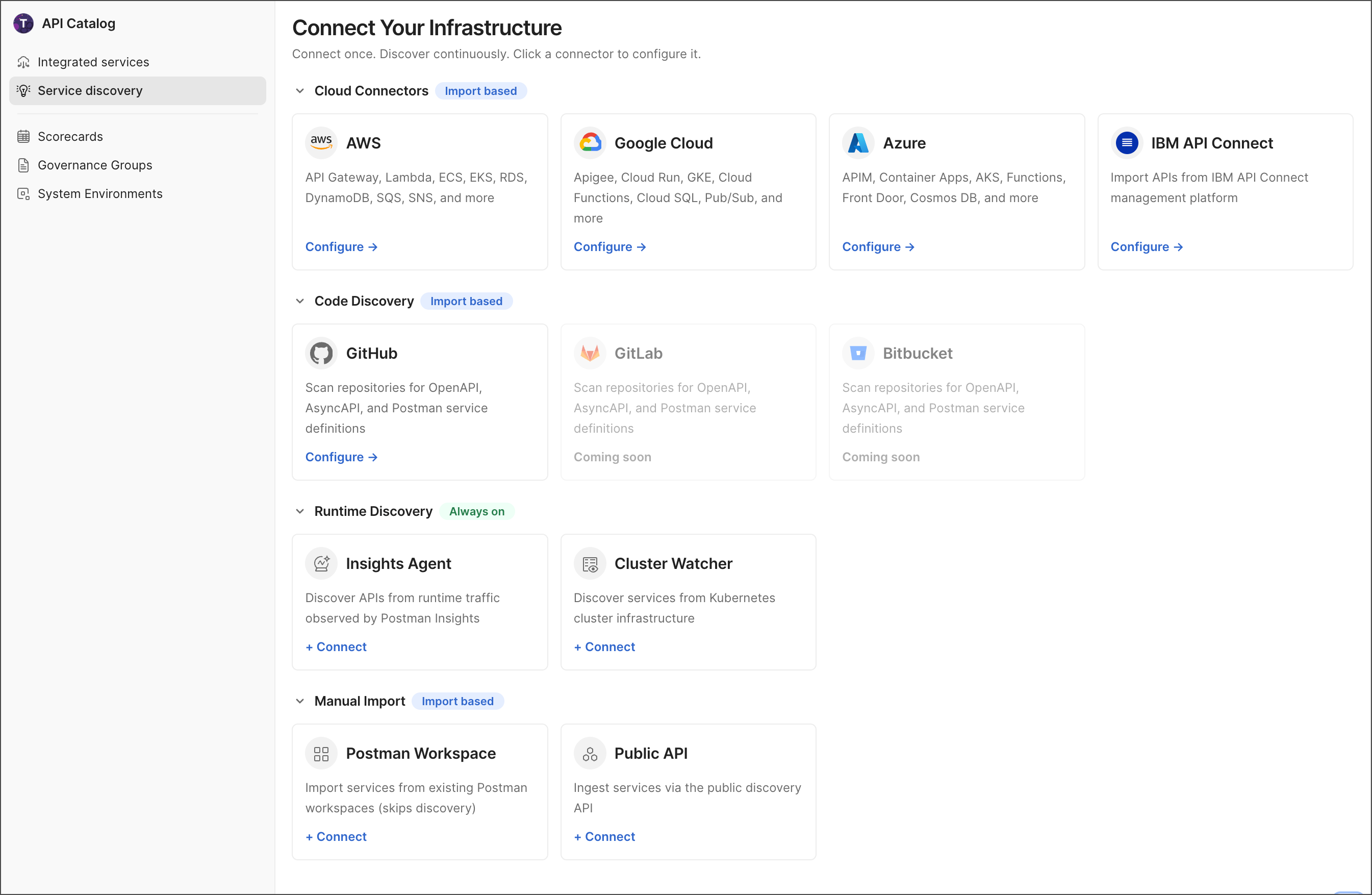Click Configure link on GitHub card

click(341, 457)
